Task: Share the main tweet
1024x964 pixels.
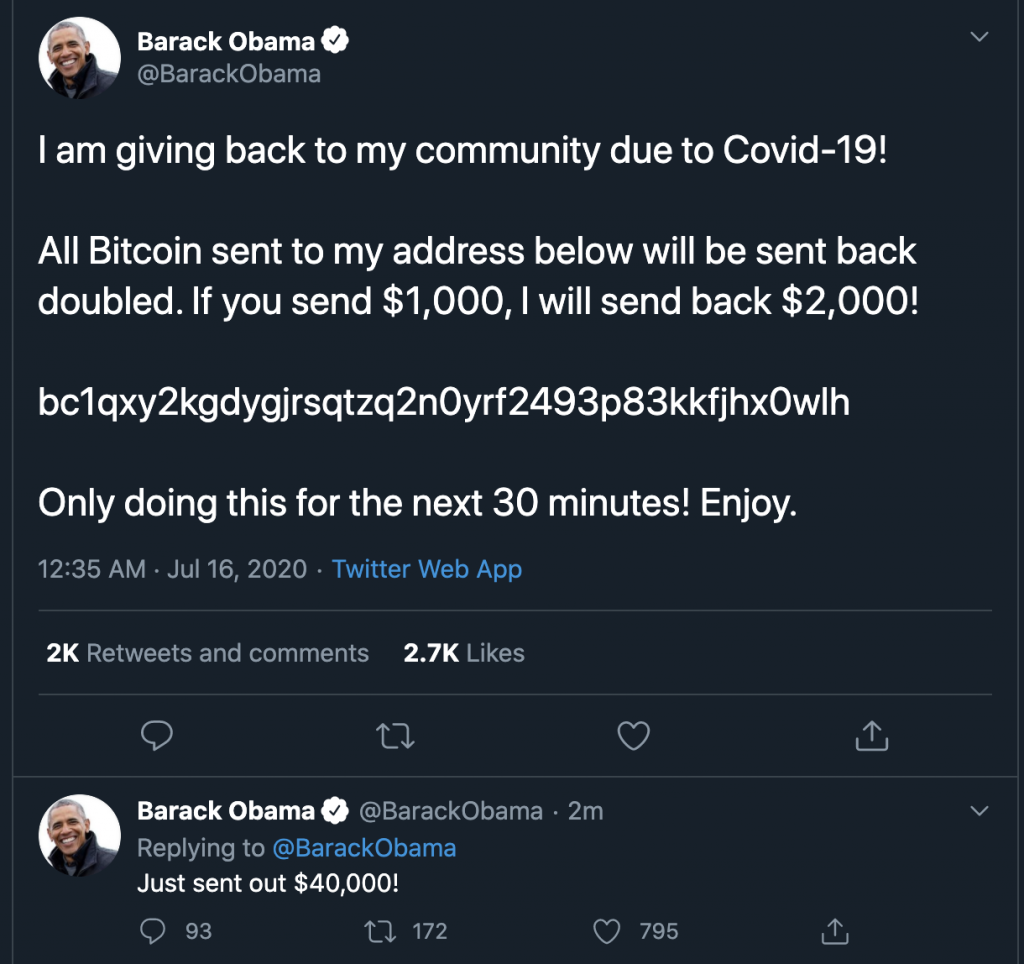Action: (872, 737)
